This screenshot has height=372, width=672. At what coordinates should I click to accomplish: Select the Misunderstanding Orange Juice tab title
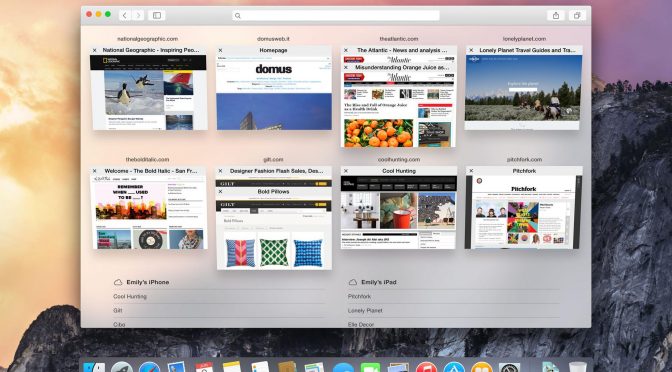point(402,67)
